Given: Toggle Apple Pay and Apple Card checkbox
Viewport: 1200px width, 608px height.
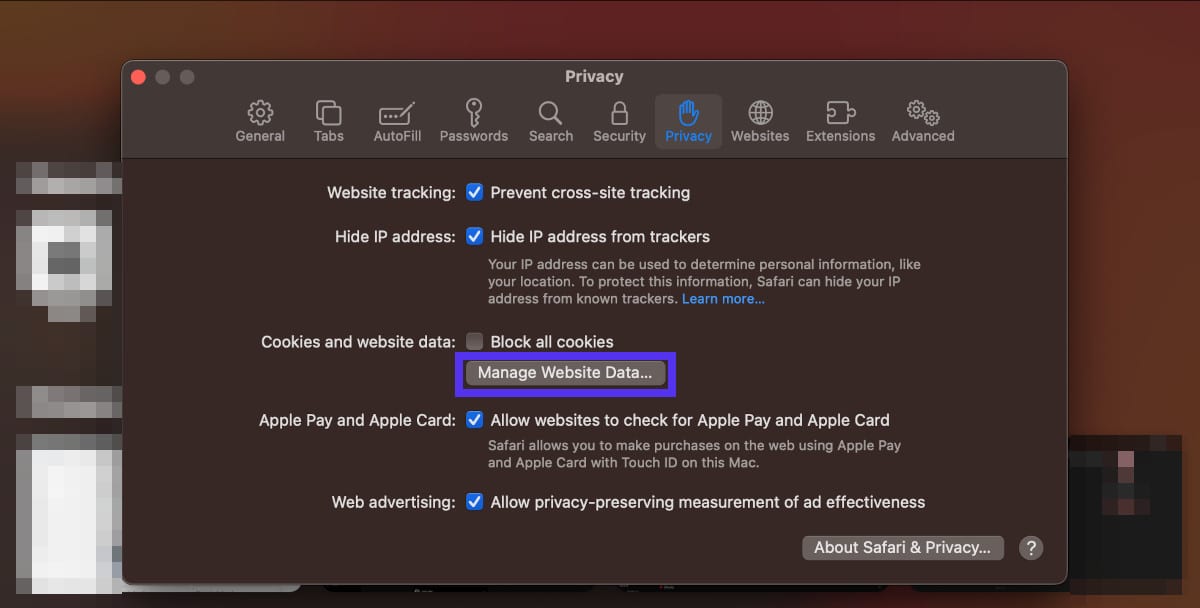Looking at the screenshot, I should coord(475,420).
